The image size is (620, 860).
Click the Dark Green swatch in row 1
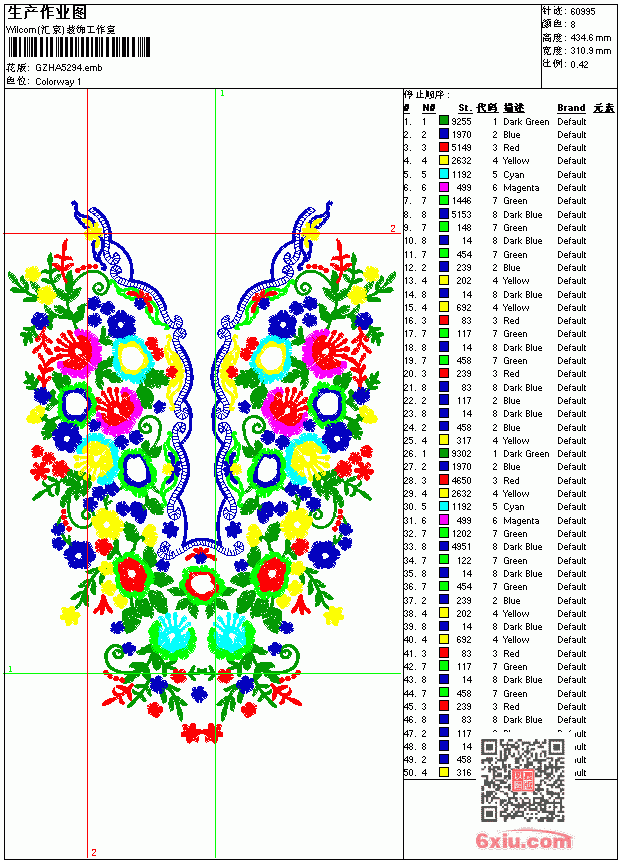(444, 121)
